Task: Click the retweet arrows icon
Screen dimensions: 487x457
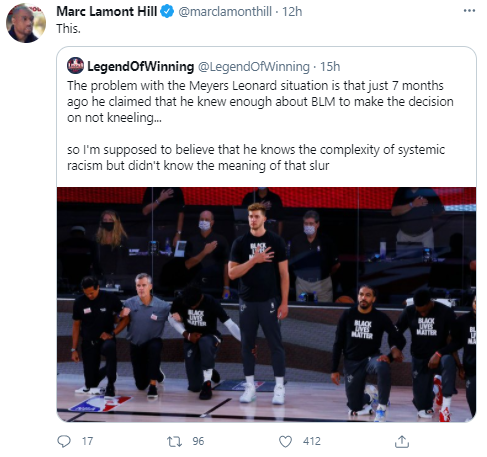Action: coord(174,442)
